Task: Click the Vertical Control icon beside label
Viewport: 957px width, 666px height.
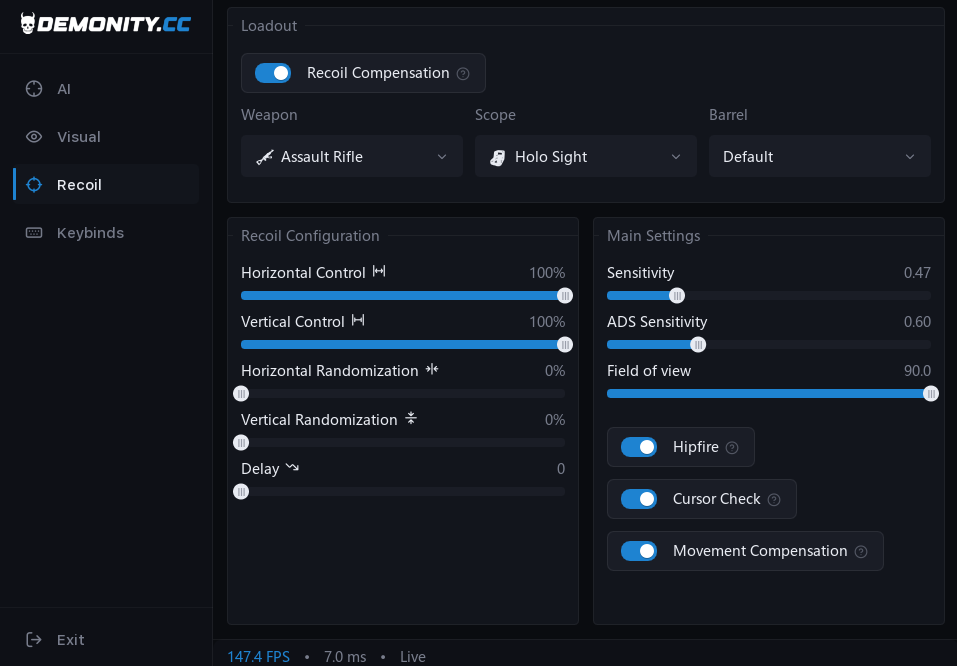Action: click(x=358, y=320)
